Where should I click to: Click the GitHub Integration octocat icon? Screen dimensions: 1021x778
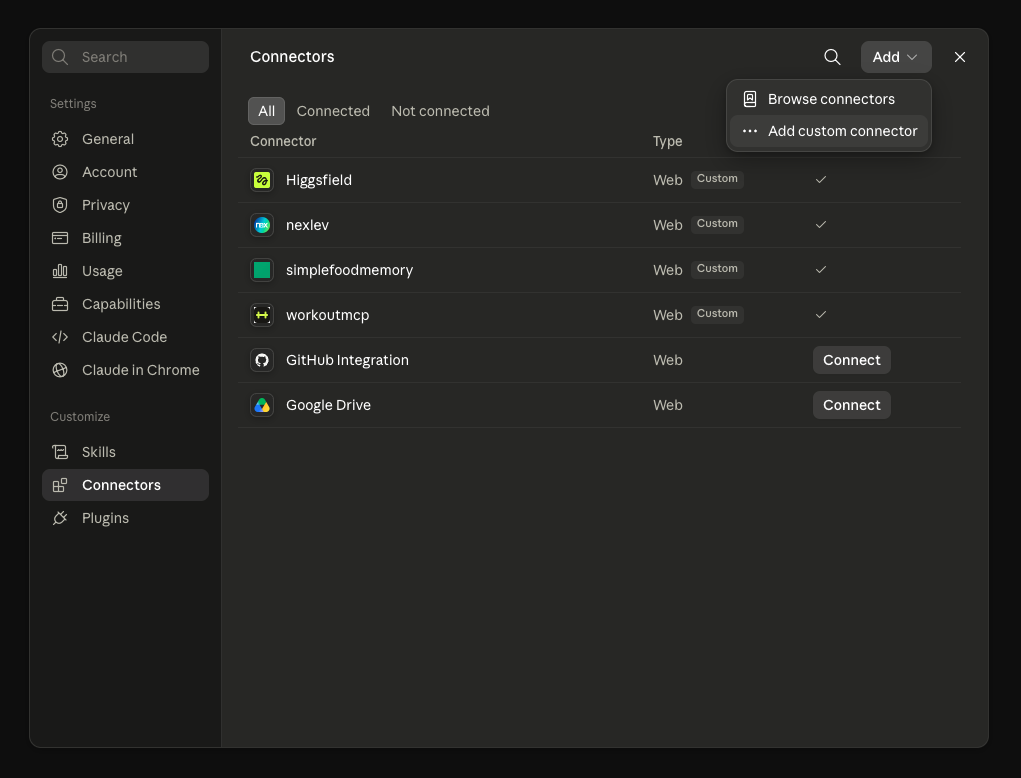(262, 360)
